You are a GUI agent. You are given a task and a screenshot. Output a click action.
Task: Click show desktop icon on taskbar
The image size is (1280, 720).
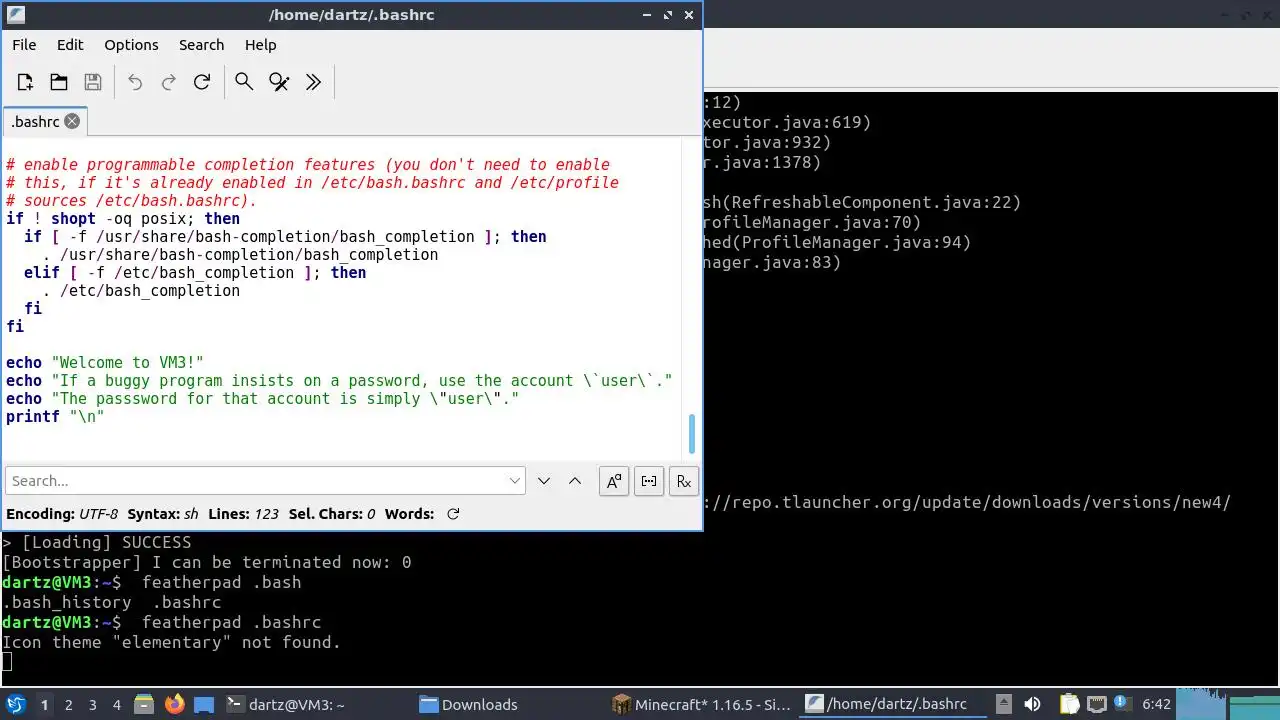pyautogui.click(x=204, y=704)
